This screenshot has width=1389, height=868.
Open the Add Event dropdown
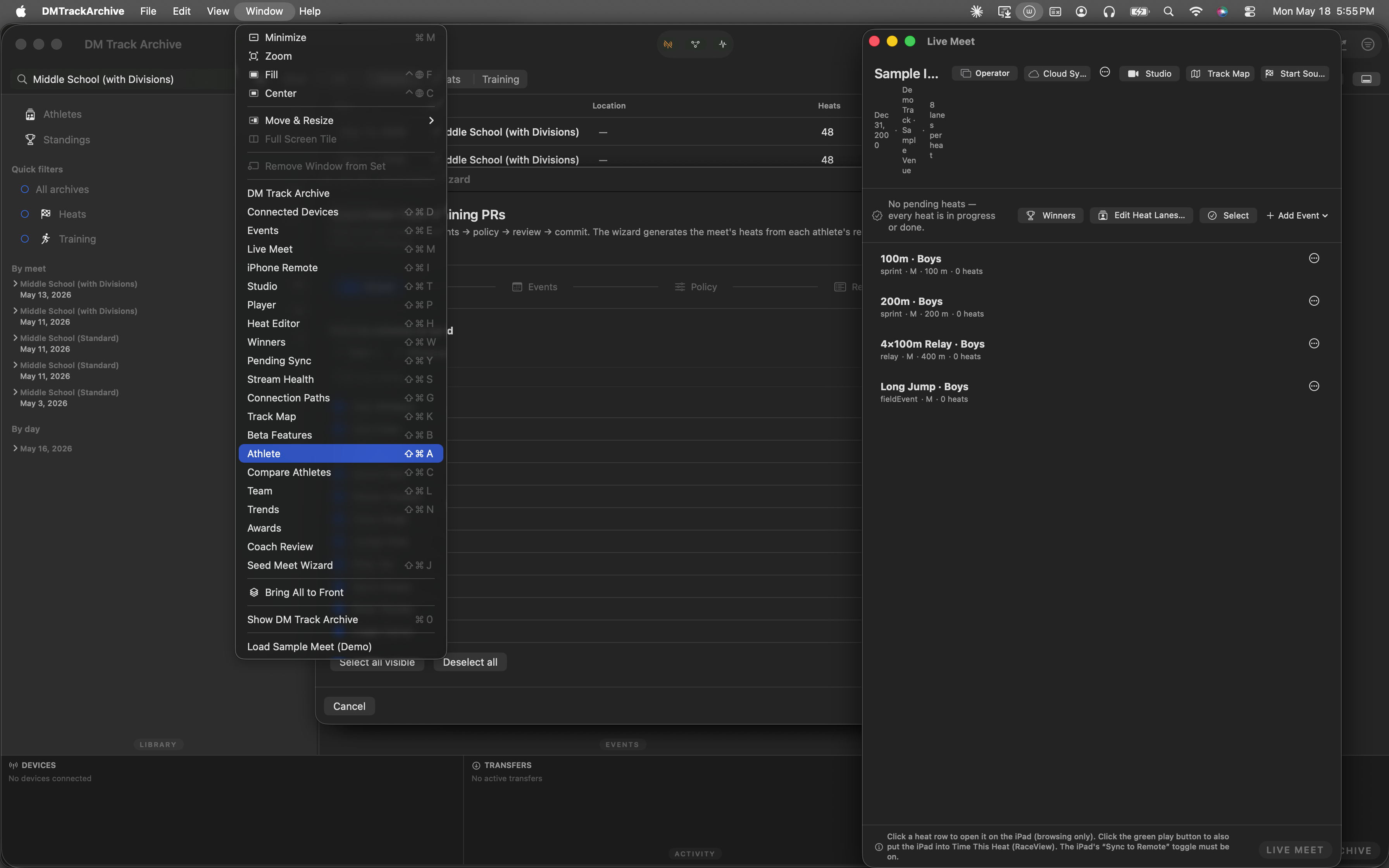1297,215
